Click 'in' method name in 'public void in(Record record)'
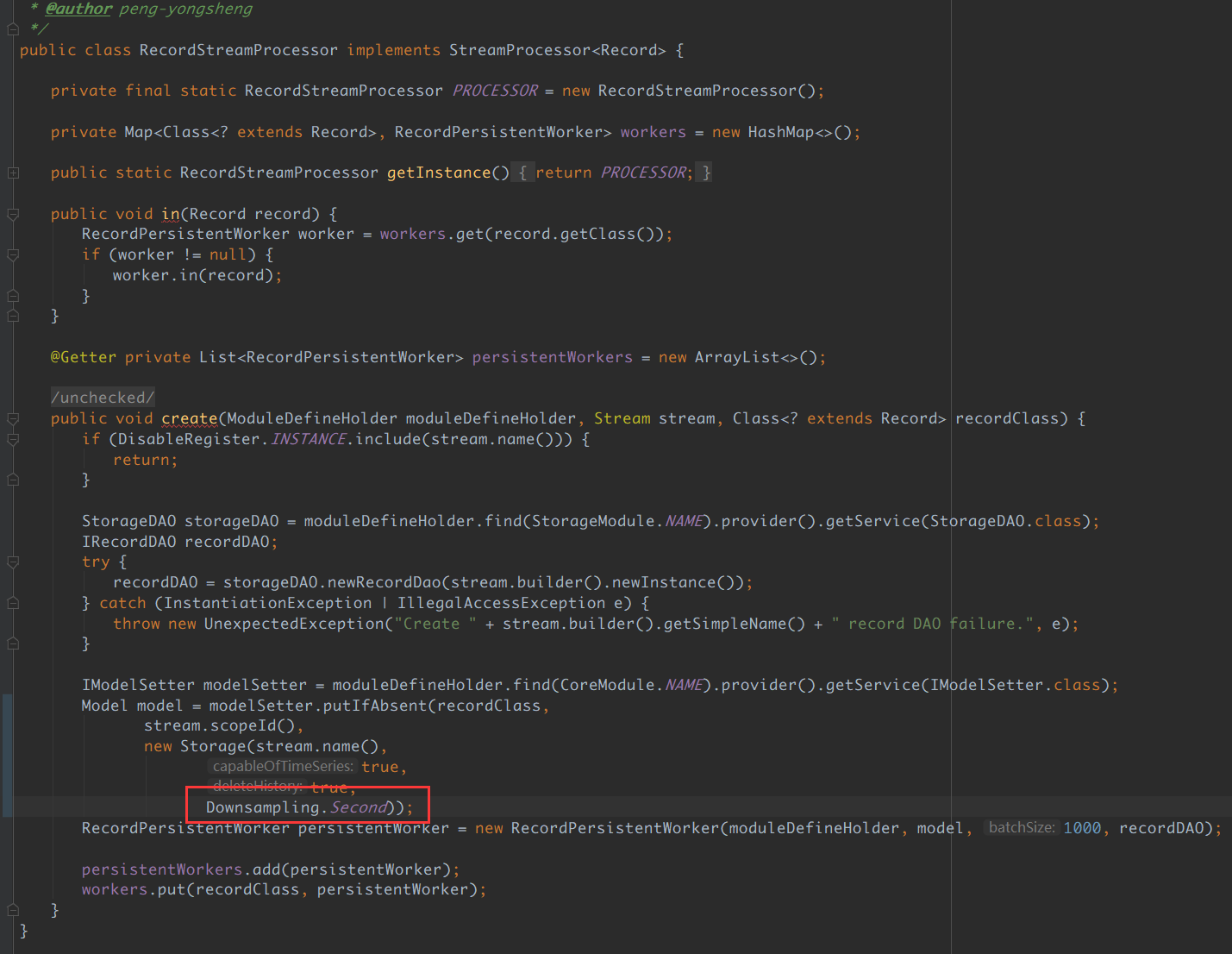Viewport: 1232px width, 954px height. tap(171, 214)
